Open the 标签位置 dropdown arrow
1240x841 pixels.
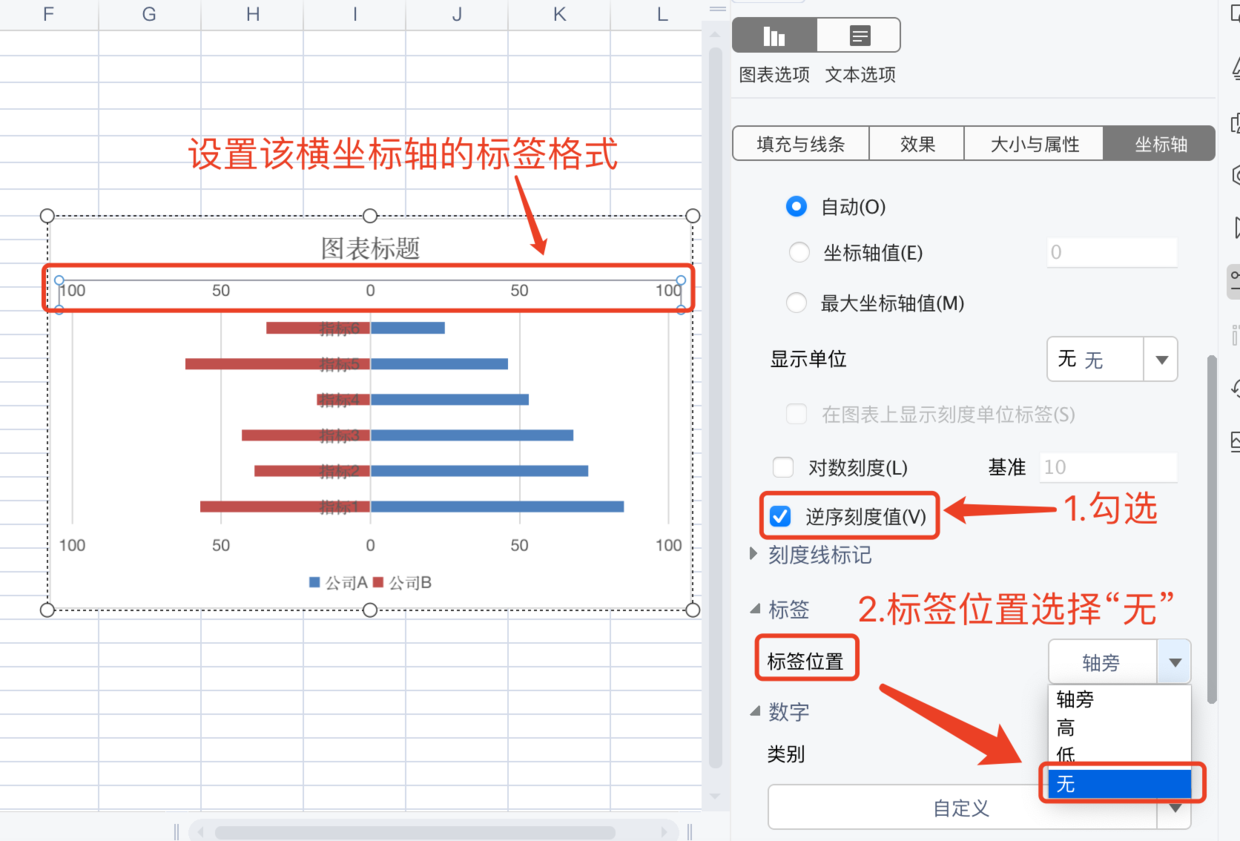(1174, 662)
